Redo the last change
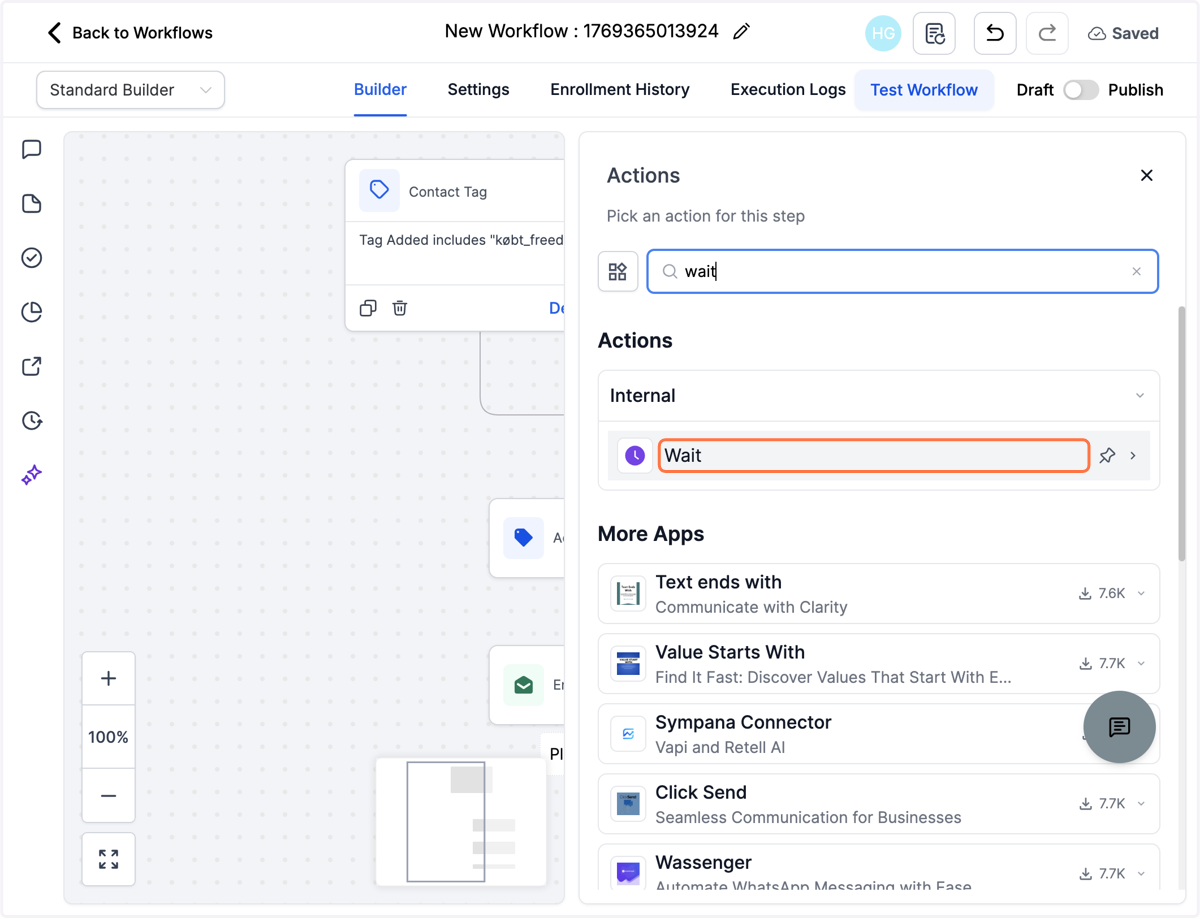Image resolution: width=1200 pixels, height=918 pixels. [x=1047, y=33]
